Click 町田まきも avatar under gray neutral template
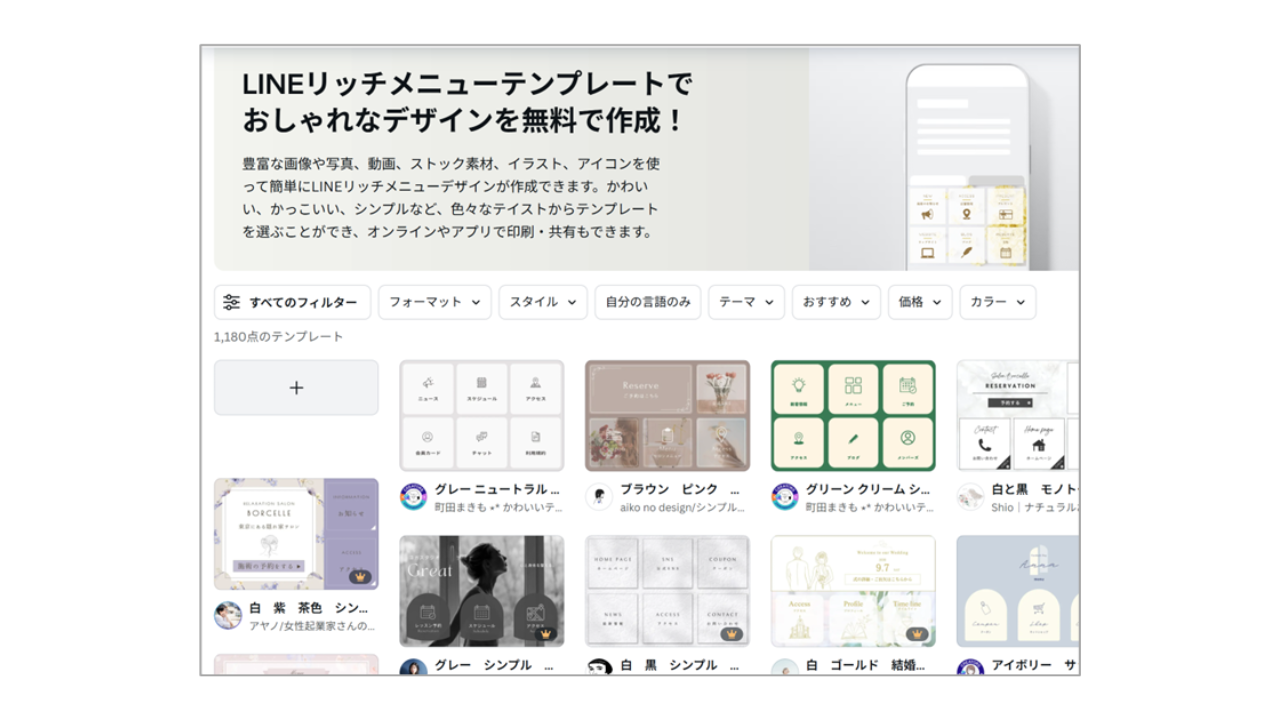This screenshot has width=1280, height=720. (413, 497)
